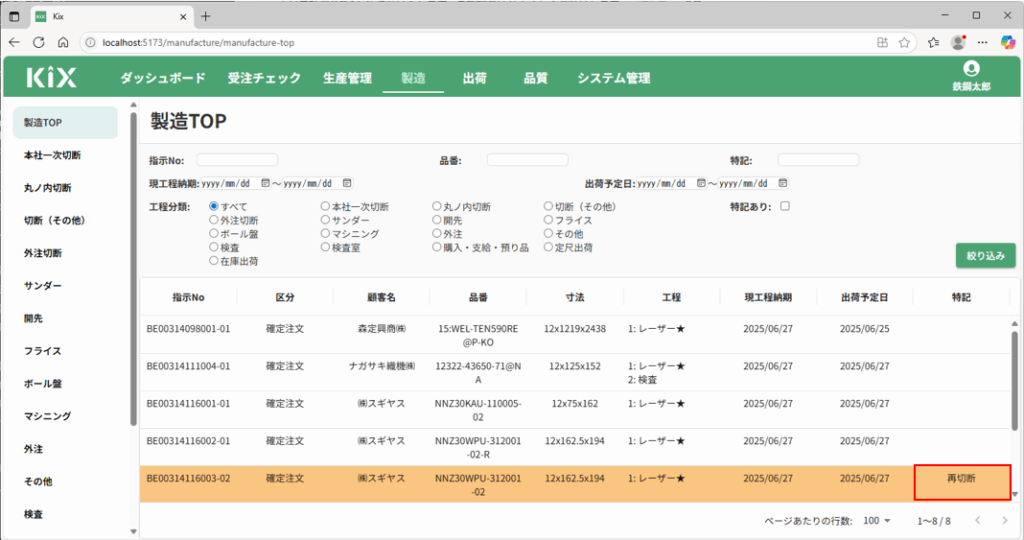Image resolution: width=1024 pixels, height=540 pixels.
Task: Go to next results page arrow
Action: pos(1004,520)
